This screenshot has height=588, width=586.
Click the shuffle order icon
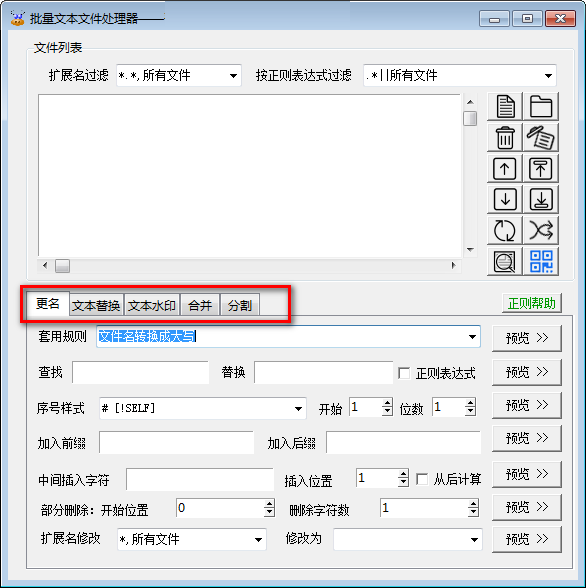541,230
